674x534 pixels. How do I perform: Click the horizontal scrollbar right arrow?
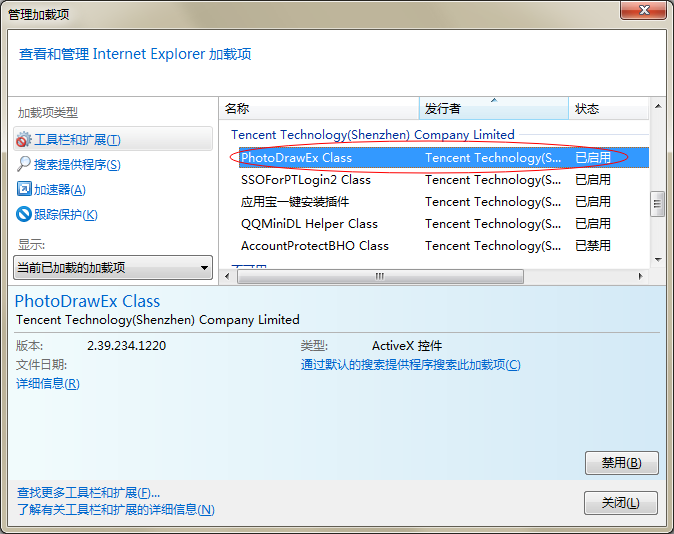point(641,276)
